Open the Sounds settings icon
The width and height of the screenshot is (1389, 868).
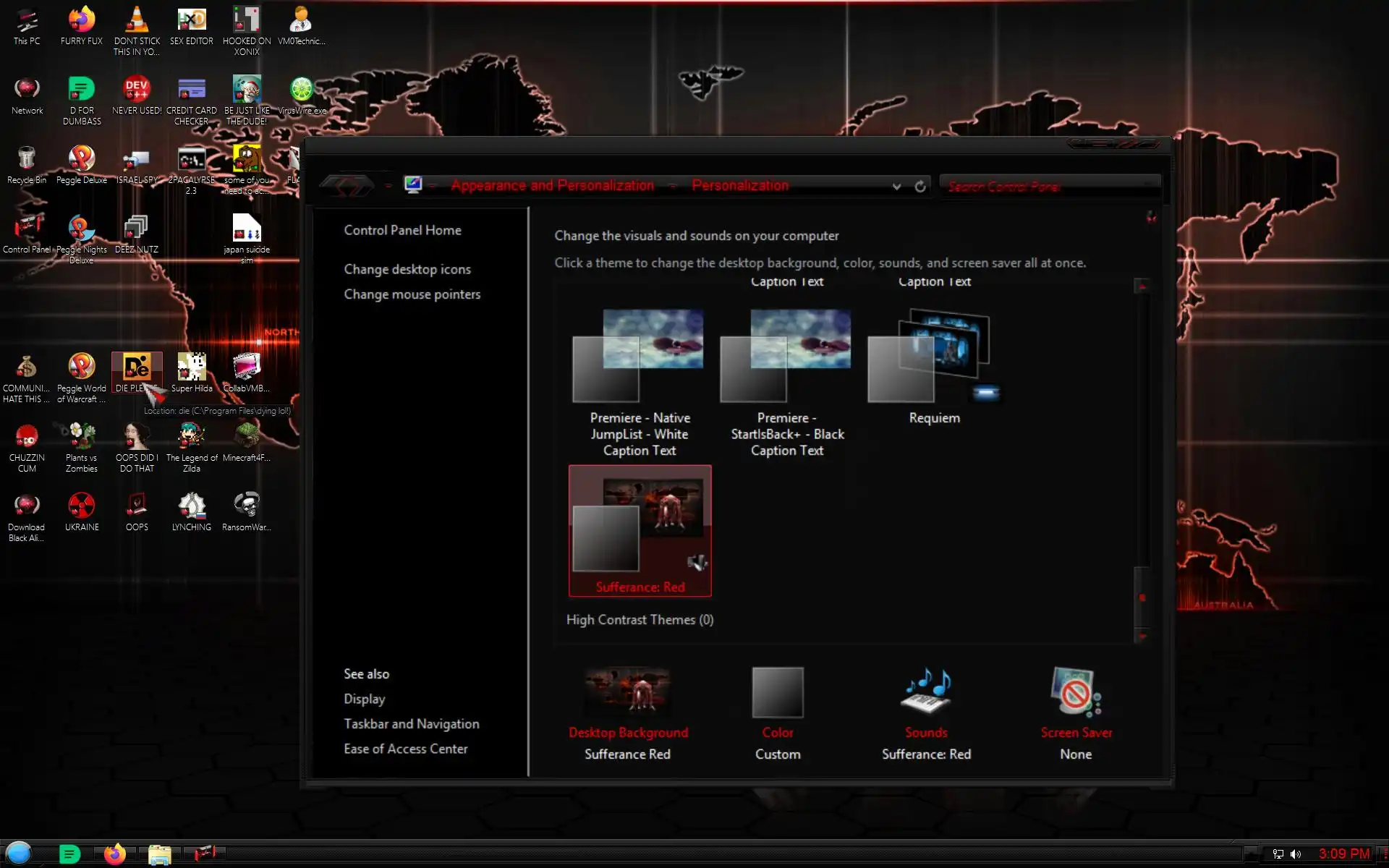[925, 692]
